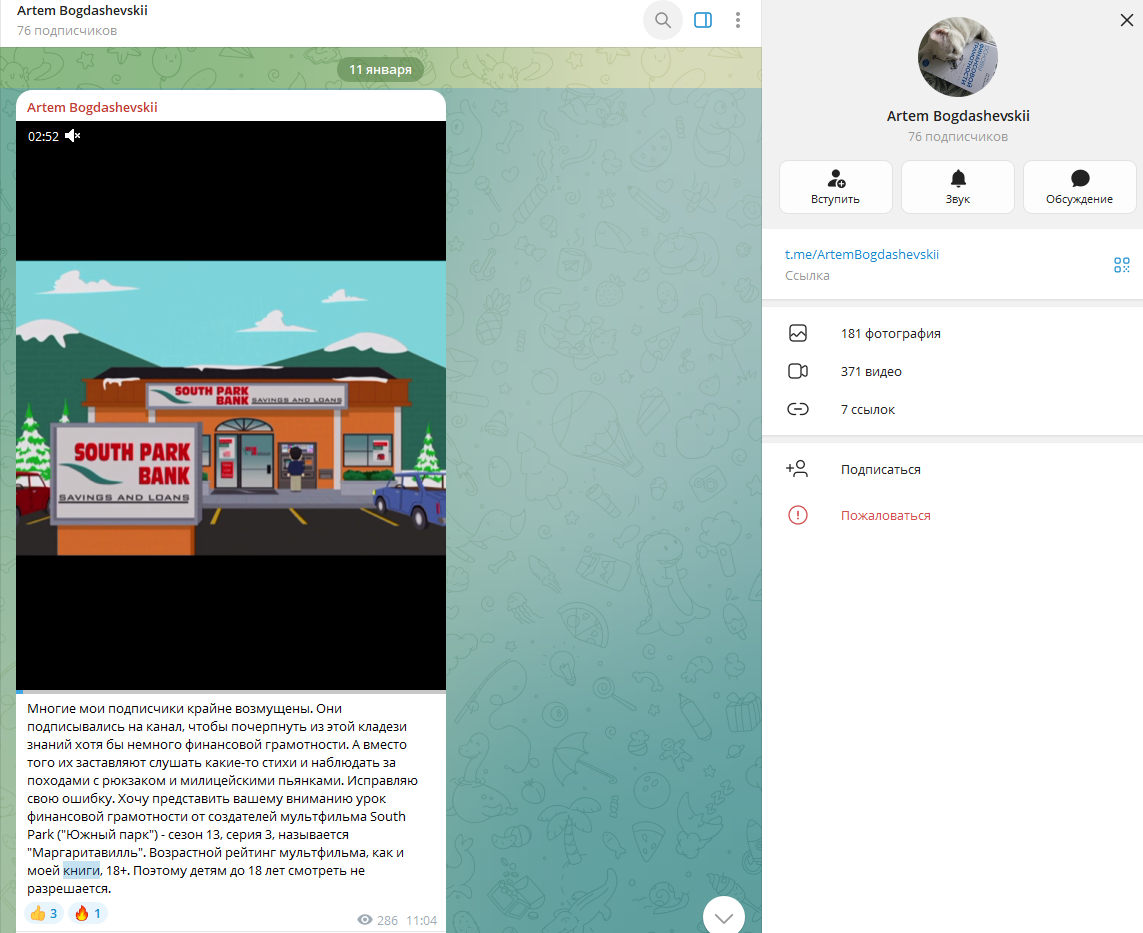Screen dimensions: 1143x933
Task: Open the channel profile avatar photo
Action: [957, 57]
